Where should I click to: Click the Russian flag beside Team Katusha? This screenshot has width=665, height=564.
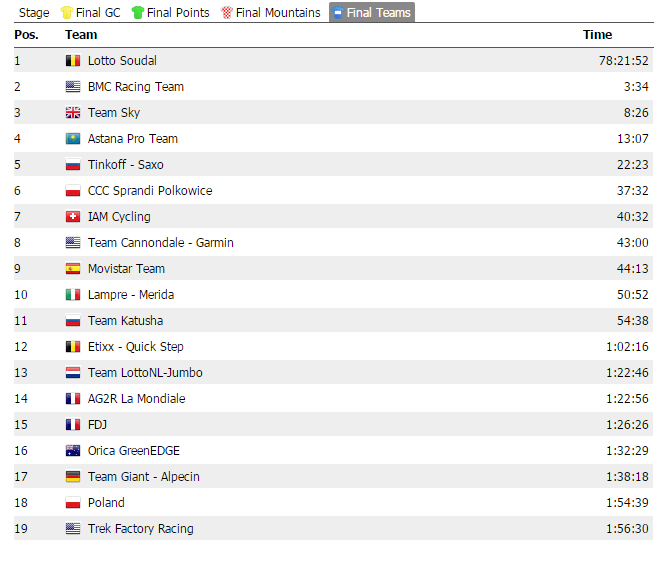pos(73,321)
